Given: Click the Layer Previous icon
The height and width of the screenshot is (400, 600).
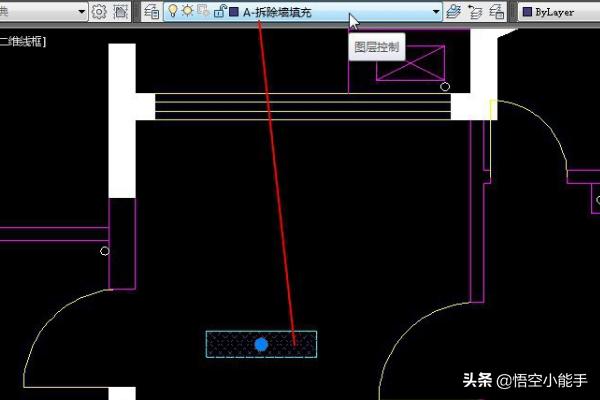Looking at the screenshot, I should coord(476,12).
